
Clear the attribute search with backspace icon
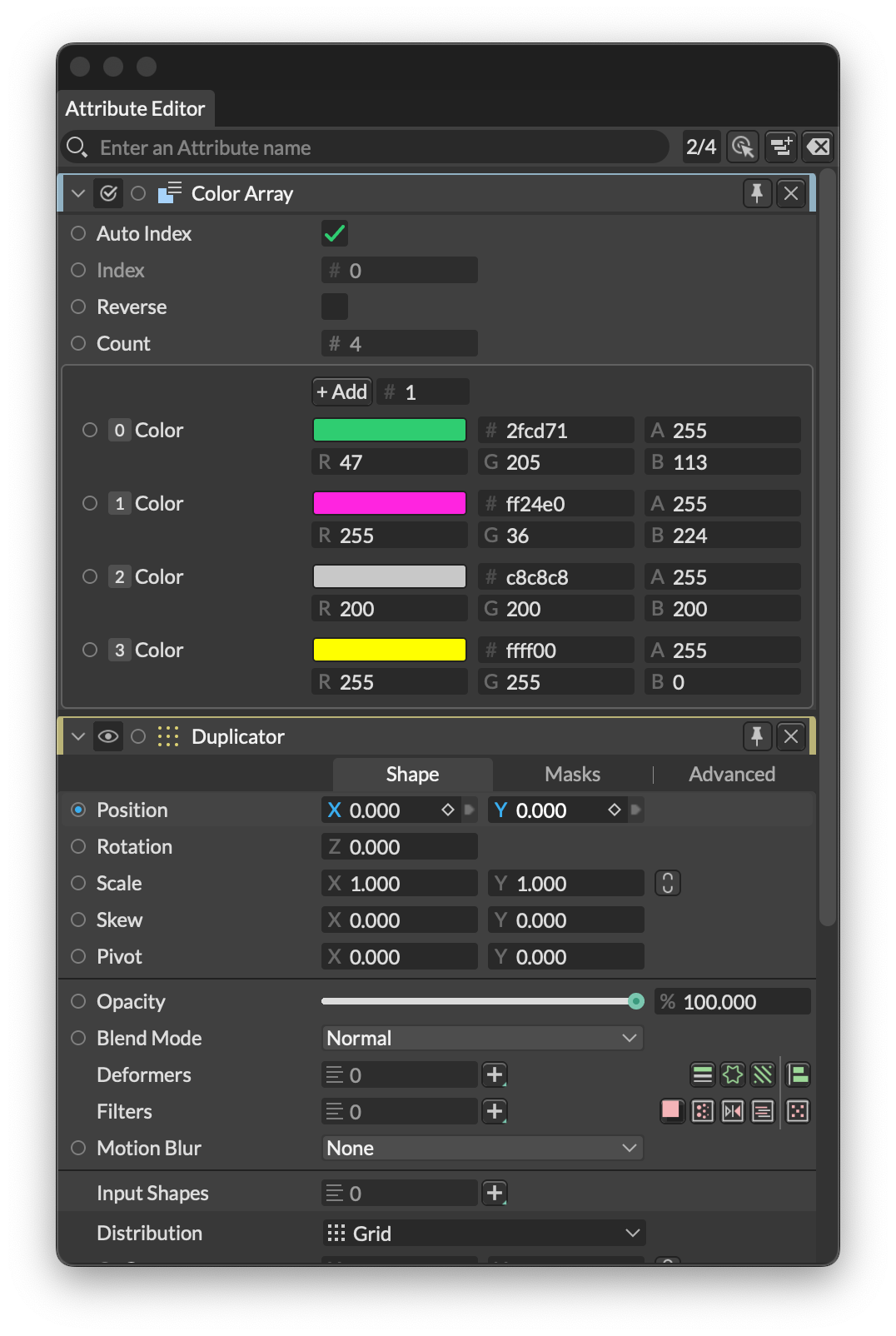(818, 147)
